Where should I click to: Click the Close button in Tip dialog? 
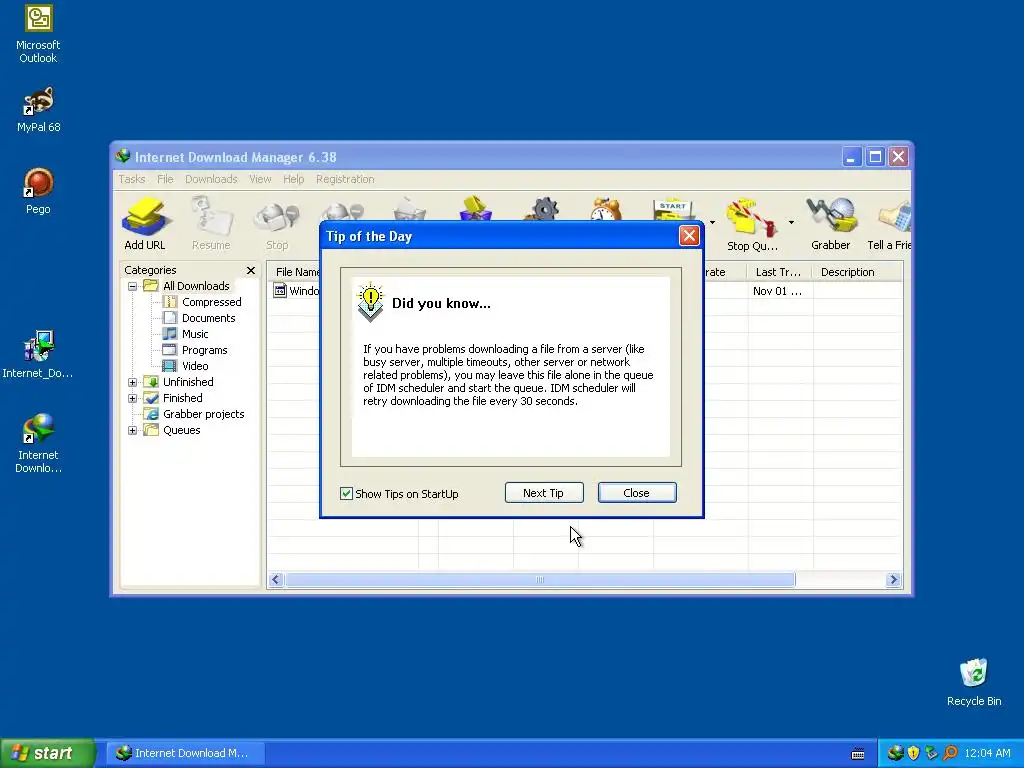tap(637, 493)
